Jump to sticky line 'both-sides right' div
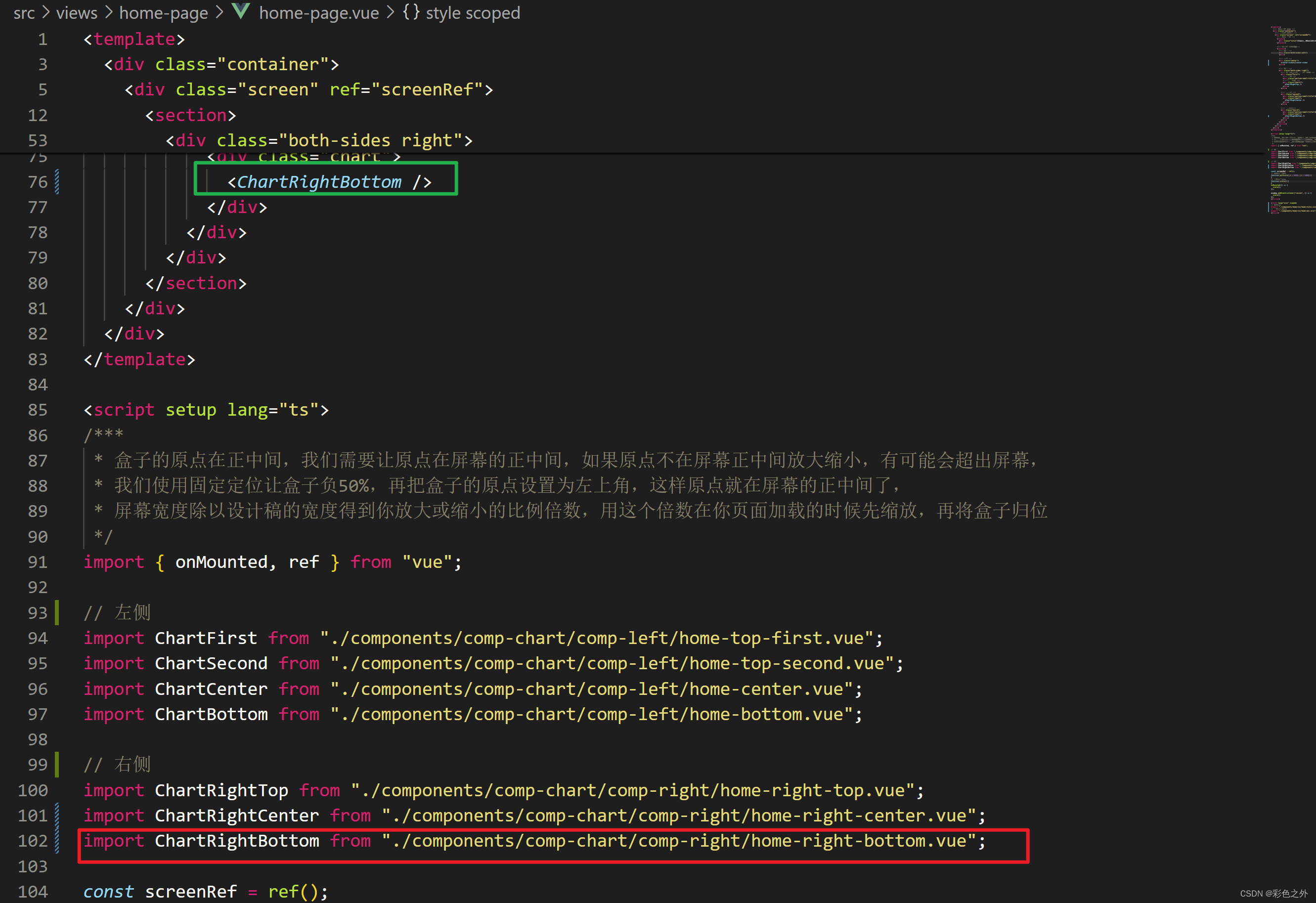The image size is (1316, 903). tap(319, 140)
